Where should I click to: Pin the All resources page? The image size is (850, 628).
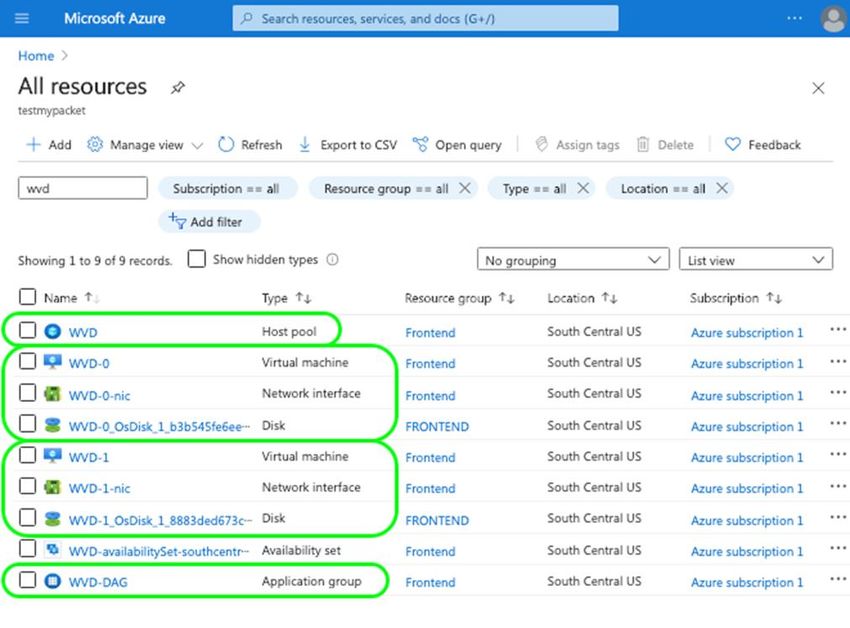(177, 88)
